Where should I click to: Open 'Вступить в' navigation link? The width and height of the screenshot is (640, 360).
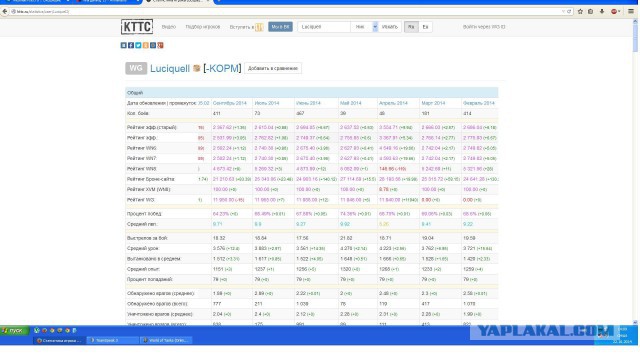(242, 27)
